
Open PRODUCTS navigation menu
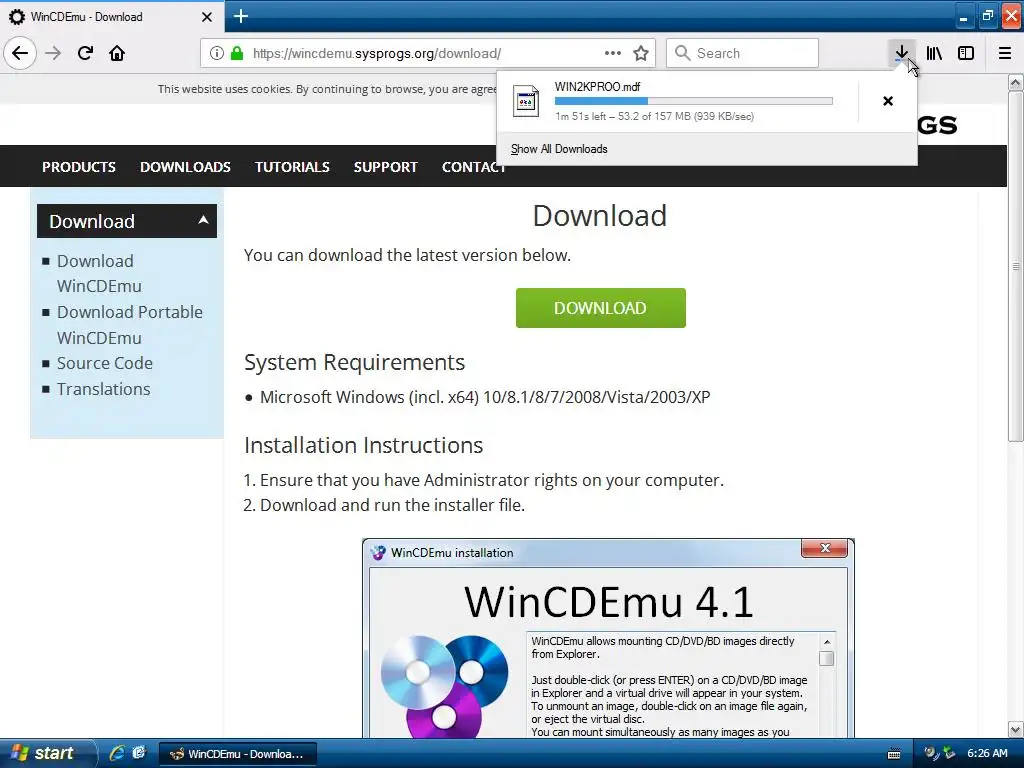tap(79, 167)
